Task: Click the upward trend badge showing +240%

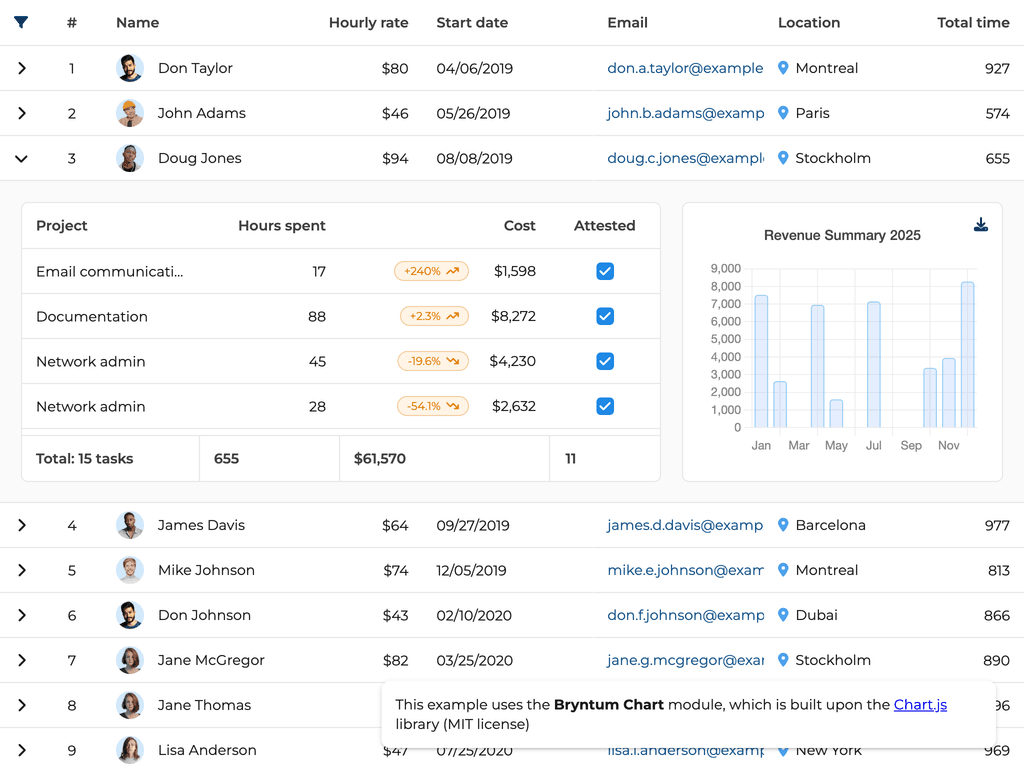Action: tap(431, 271)
